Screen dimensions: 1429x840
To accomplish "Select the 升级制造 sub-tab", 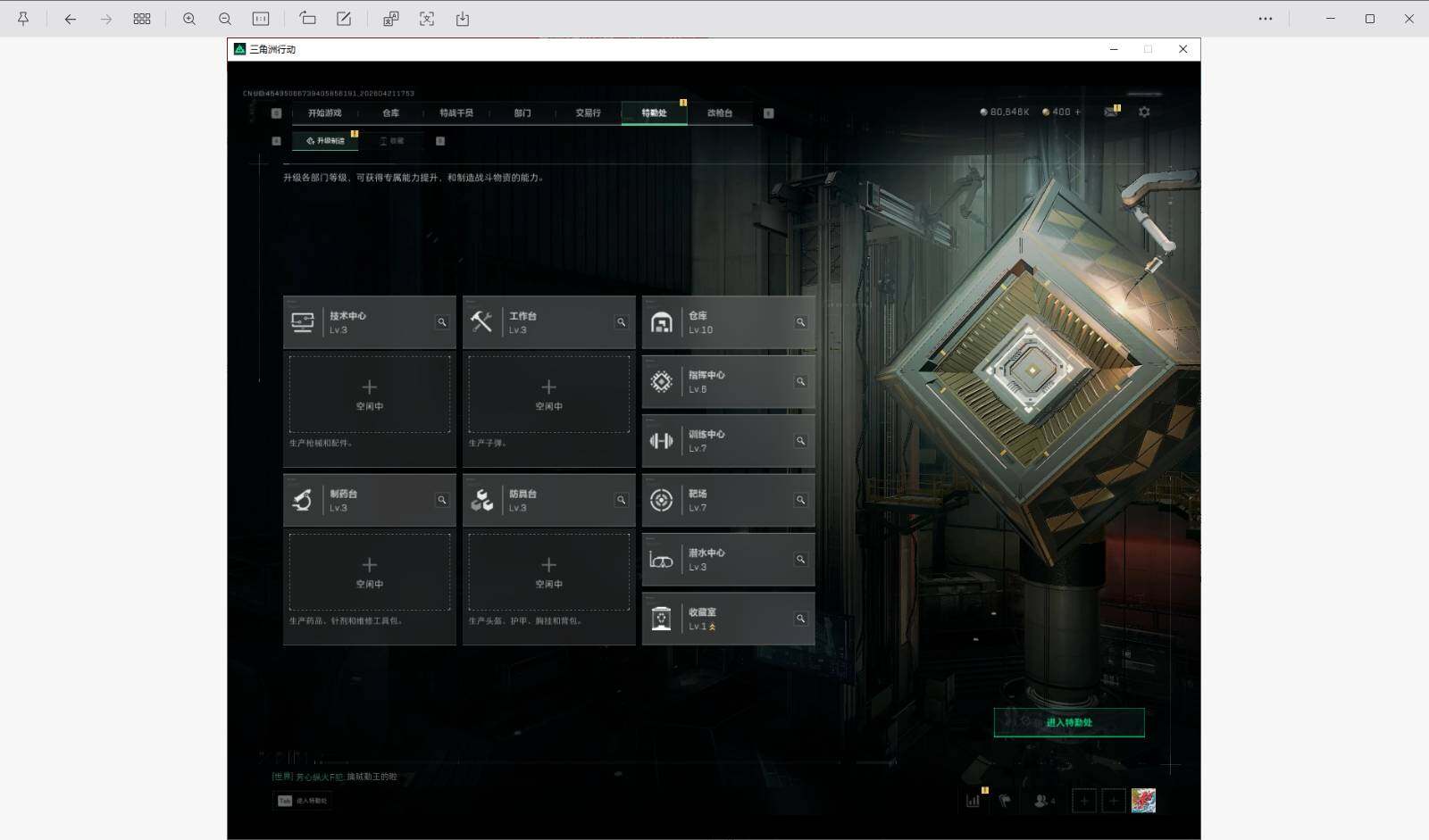I will pos(325,141).
